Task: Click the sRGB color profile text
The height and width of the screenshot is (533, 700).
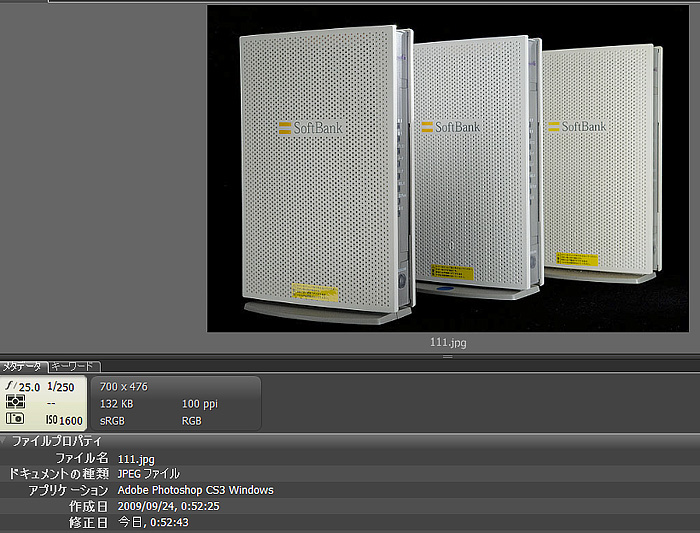Action: [112, 421]
